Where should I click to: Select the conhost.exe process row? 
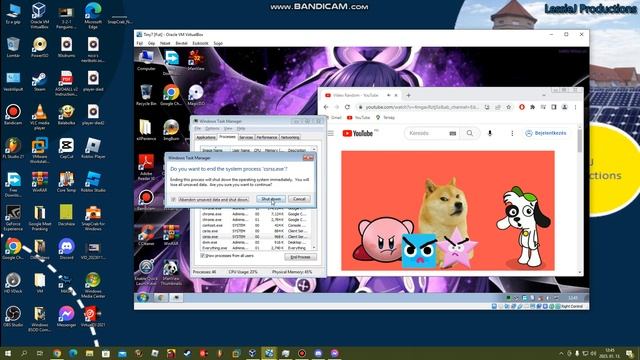click(x=256, y=225)
